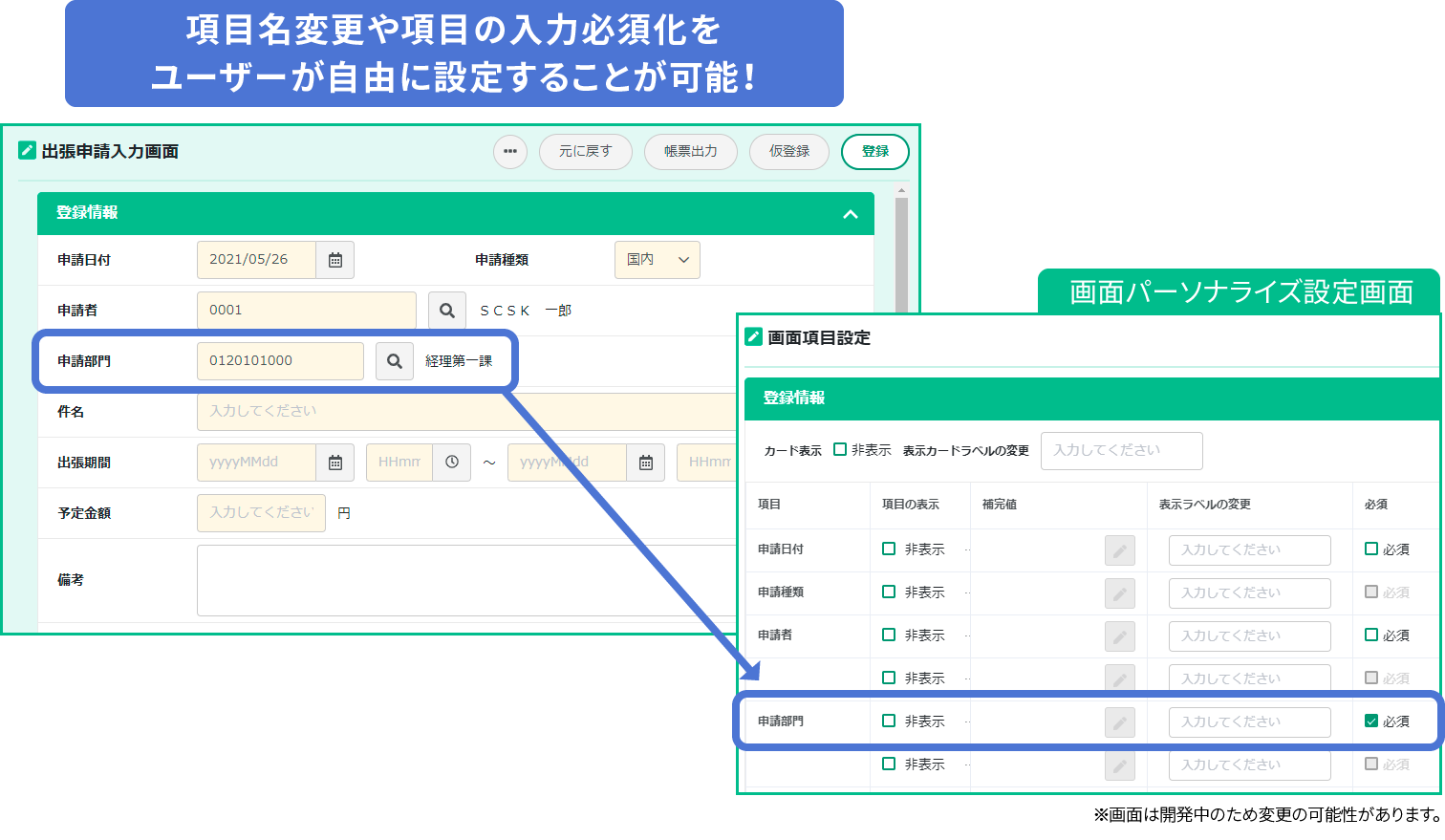1445x840 pixels.
Task: Open the lookup search for 申請部門
Action: point(394,360)
